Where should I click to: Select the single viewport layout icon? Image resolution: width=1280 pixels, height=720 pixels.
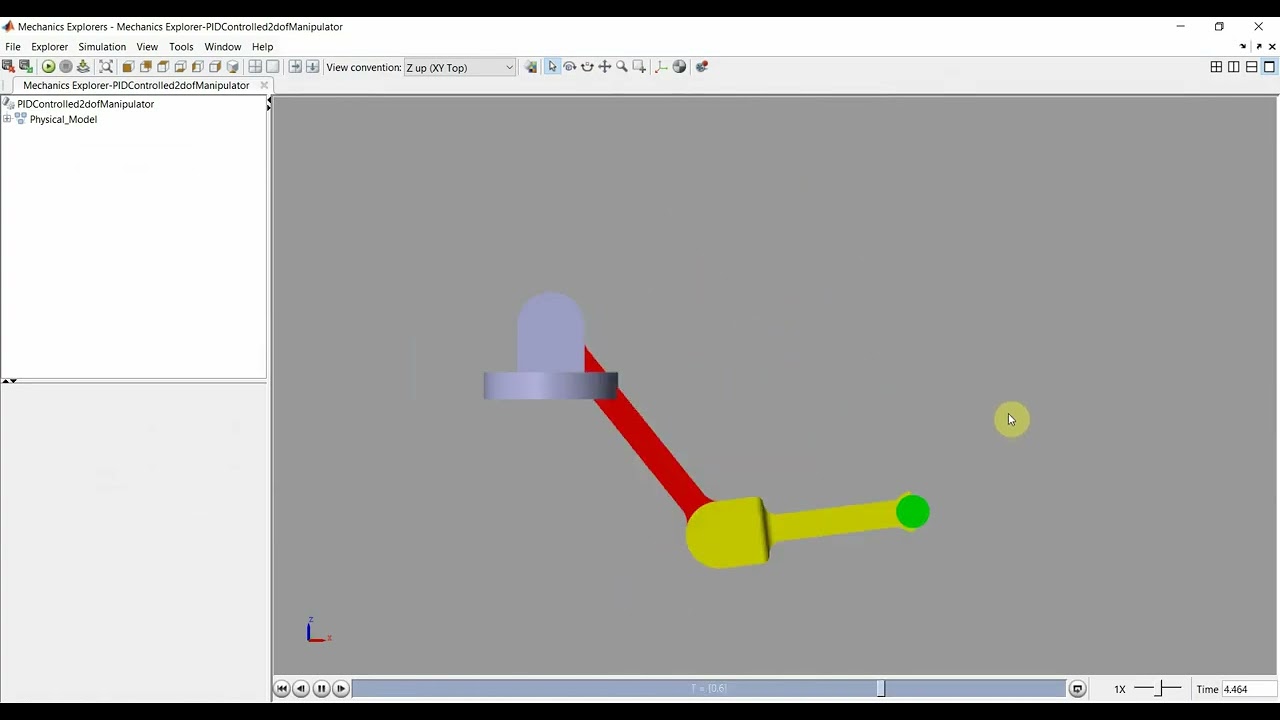[x=1269, y=67]
